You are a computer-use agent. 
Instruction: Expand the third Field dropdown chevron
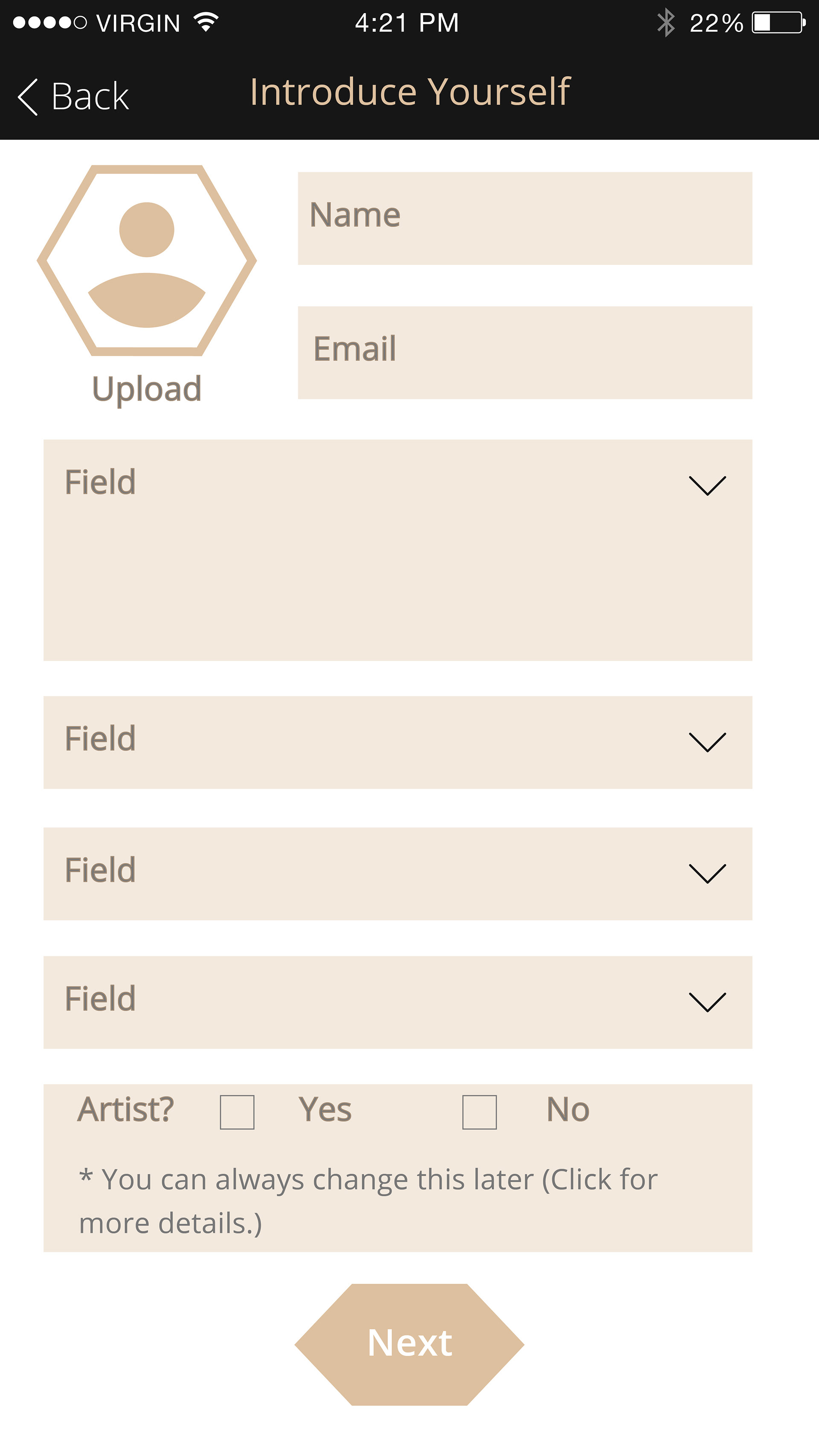tap(707, 873)
